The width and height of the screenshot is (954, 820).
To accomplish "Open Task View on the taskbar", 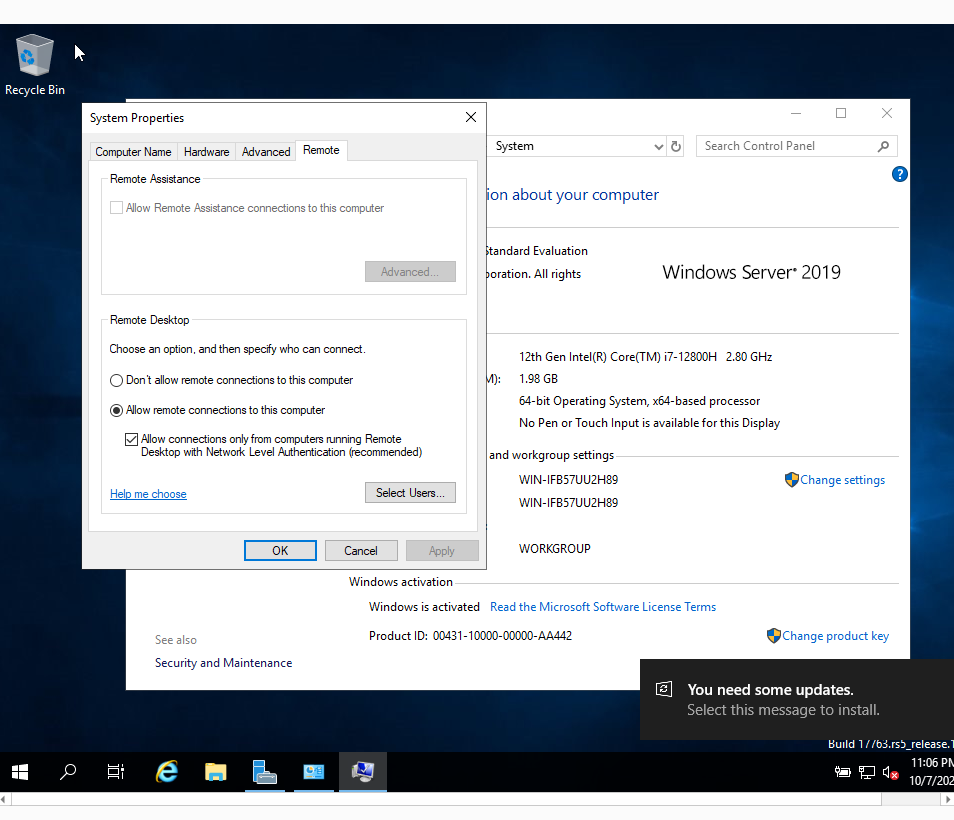I will (x=116, y=772).
